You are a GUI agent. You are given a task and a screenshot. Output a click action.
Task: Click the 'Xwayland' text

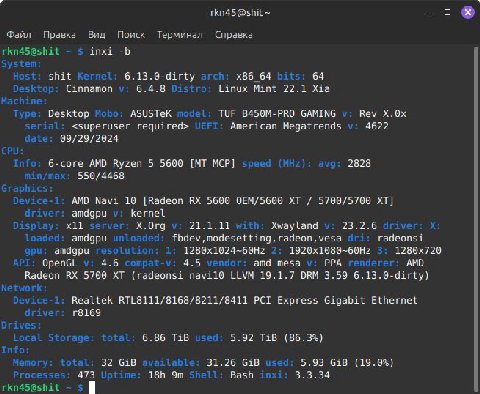pos(295,226)
